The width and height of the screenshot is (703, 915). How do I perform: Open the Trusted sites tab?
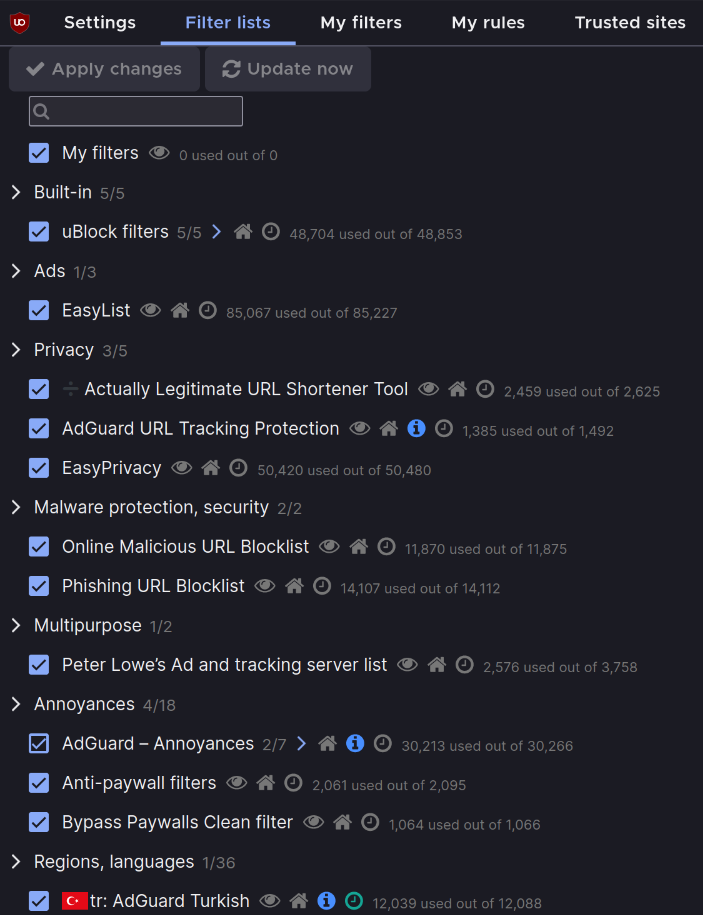coord(630,23)
